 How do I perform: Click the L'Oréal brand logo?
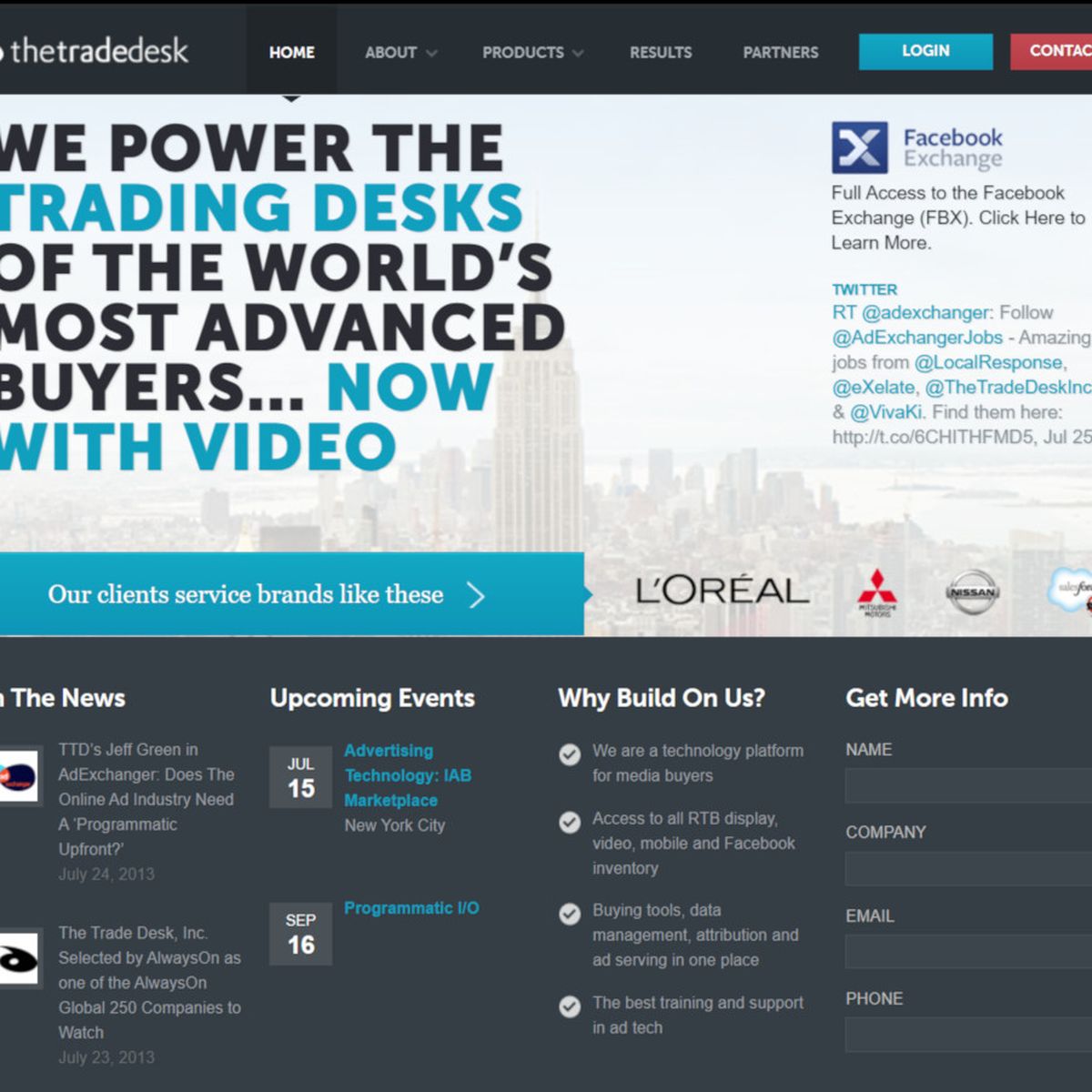pos(722,591)
